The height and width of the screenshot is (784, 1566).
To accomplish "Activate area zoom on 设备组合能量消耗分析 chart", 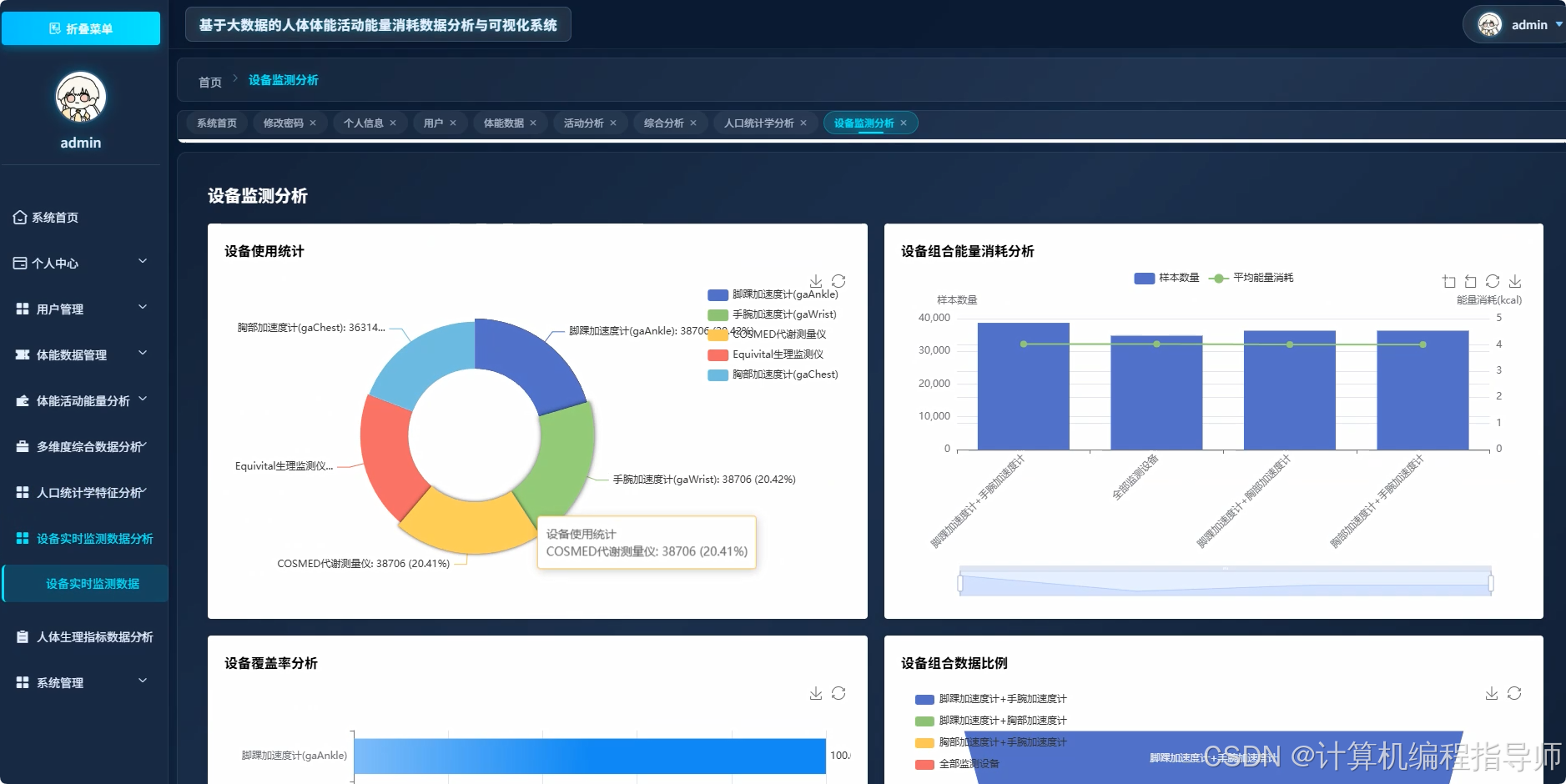I will pos(1449,281).
